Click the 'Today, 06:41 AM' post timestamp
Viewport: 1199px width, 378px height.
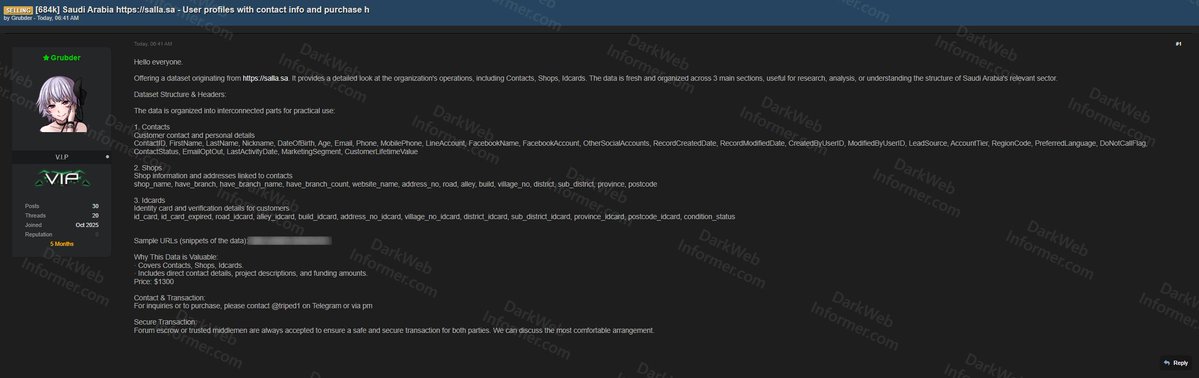[x=153, y=44]
